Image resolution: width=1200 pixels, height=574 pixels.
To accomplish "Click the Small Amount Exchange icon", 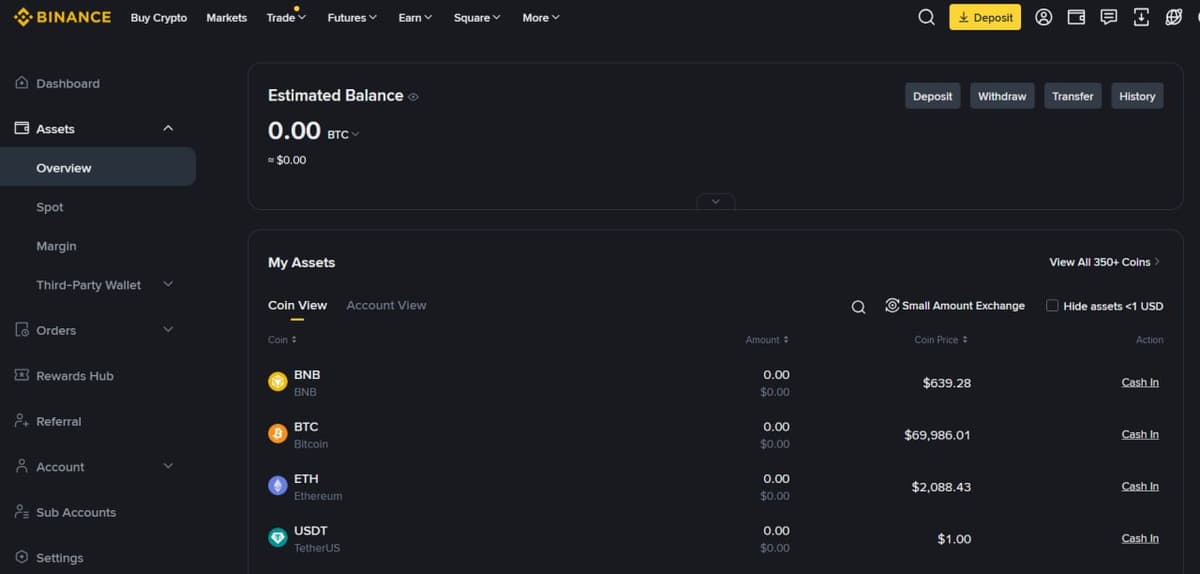I will (x=892, y=305).
